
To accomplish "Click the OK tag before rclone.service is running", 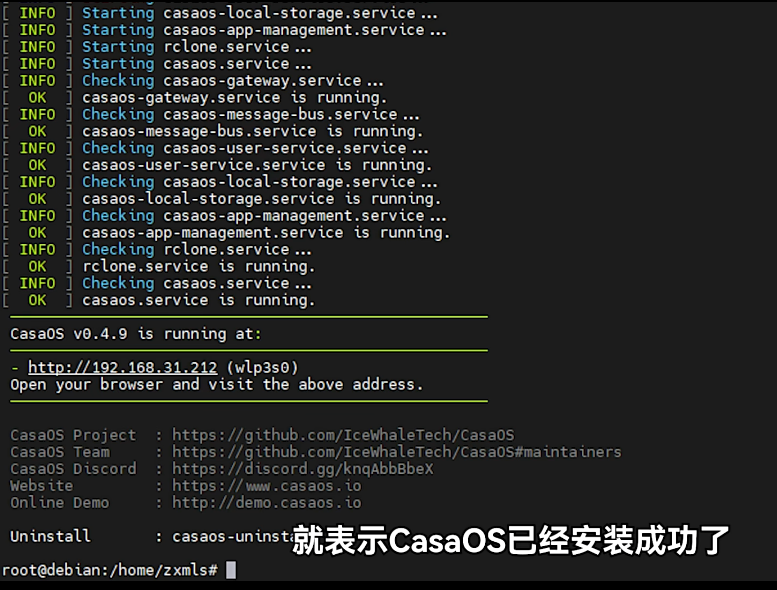I will coord(37,267).
